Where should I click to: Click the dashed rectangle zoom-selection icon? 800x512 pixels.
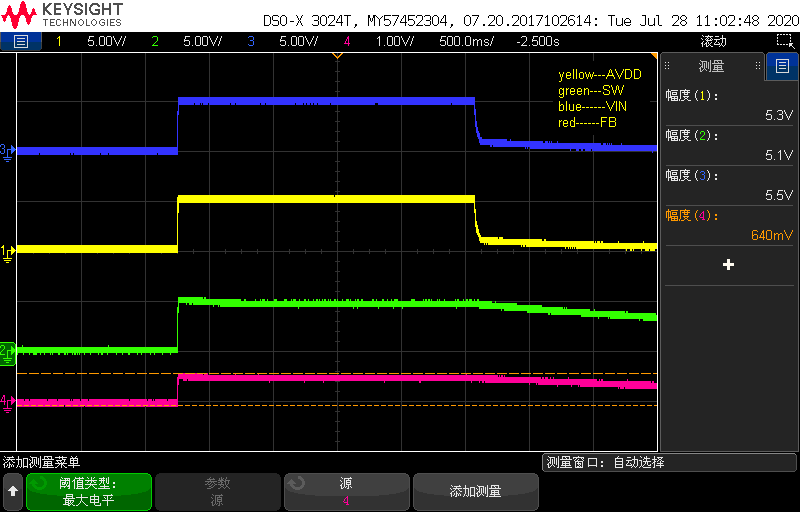click(x=785, y=41)
